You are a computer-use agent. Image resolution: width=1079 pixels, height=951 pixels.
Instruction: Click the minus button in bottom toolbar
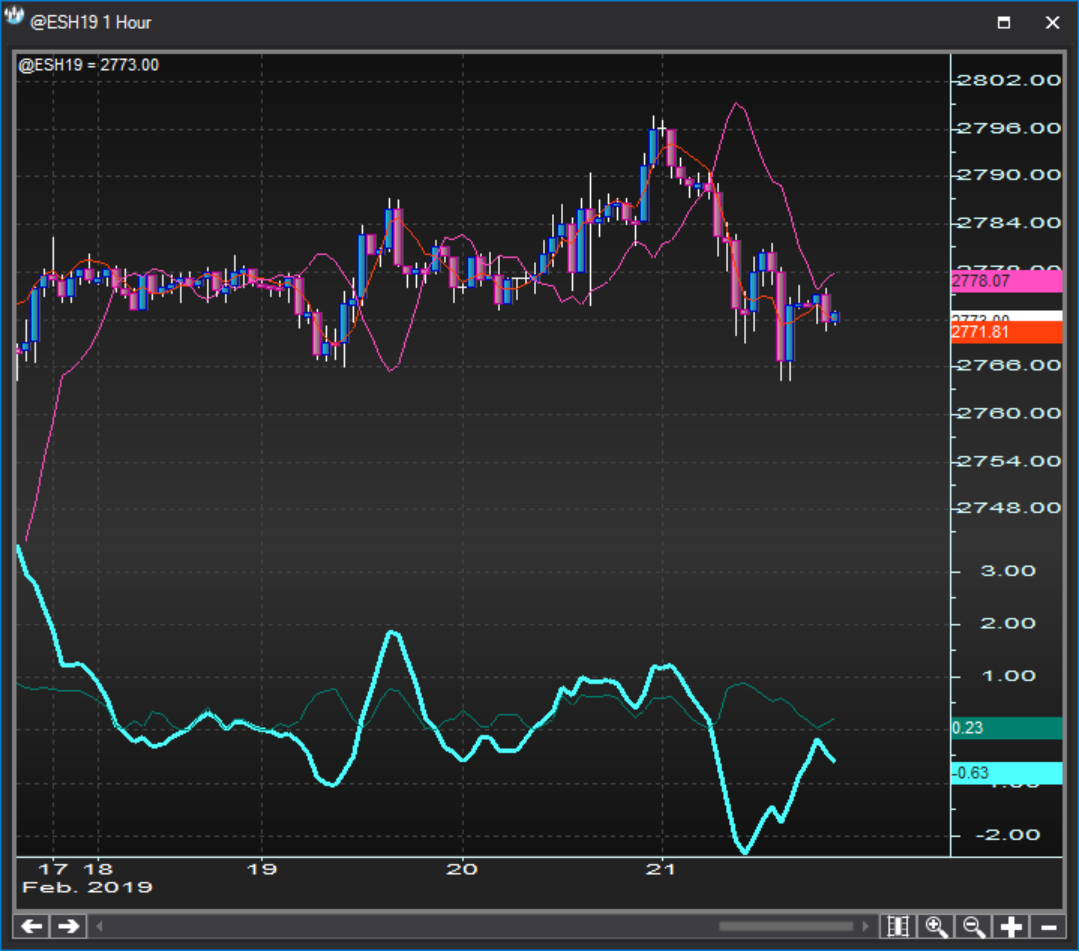pos(1048,926)
